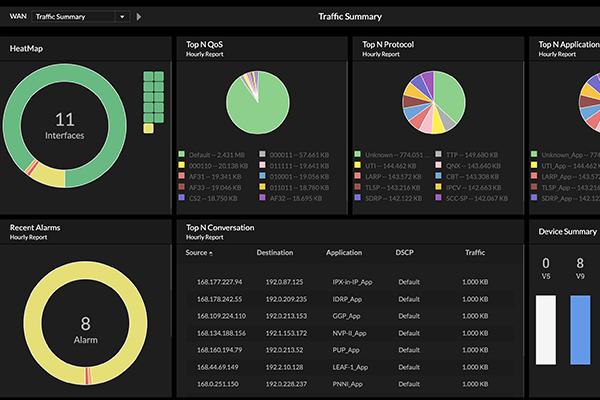This screenshot has height=400, width=600.
Task: Toggle the brown TLSP protocol legend swatch
Action: click(x=358, y=187)
